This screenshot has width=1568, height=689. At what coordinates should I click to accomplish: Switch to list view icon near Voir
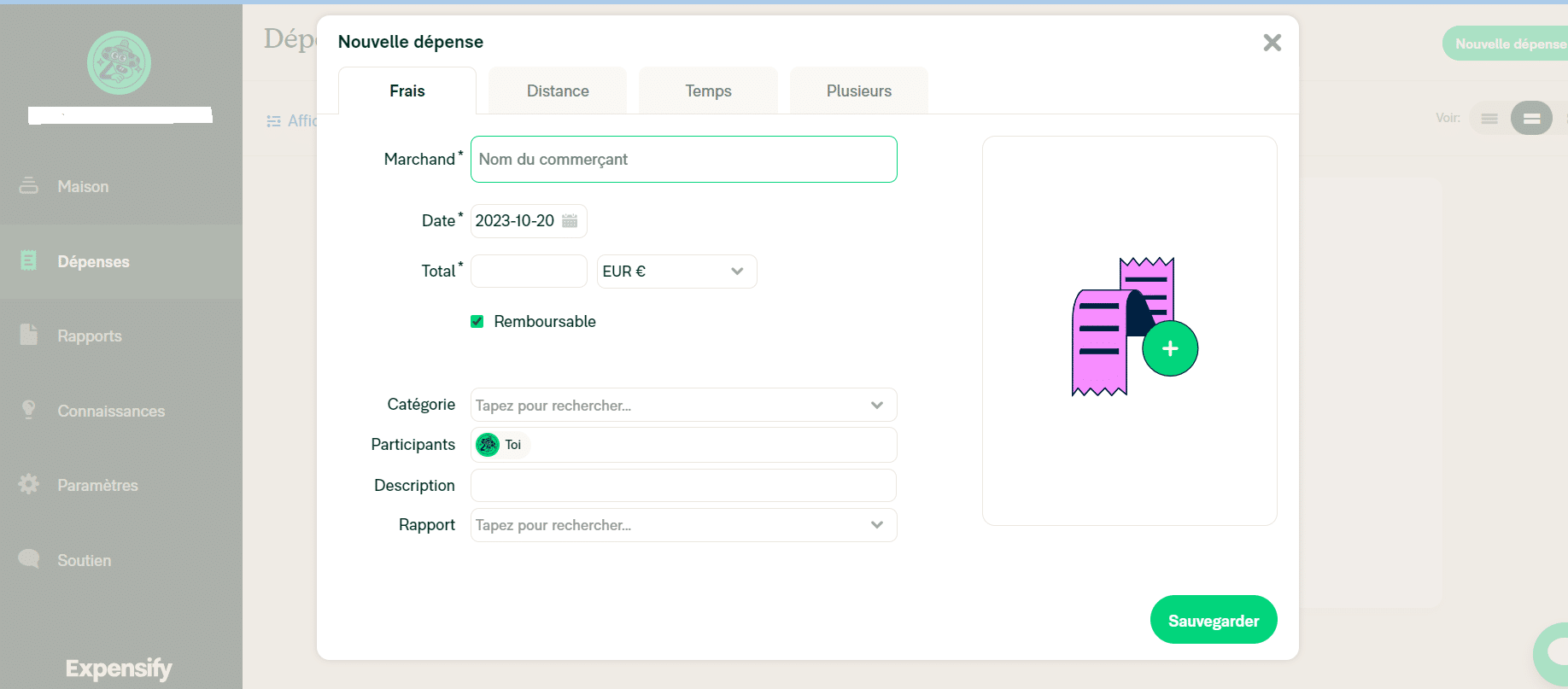point(1489,119)
